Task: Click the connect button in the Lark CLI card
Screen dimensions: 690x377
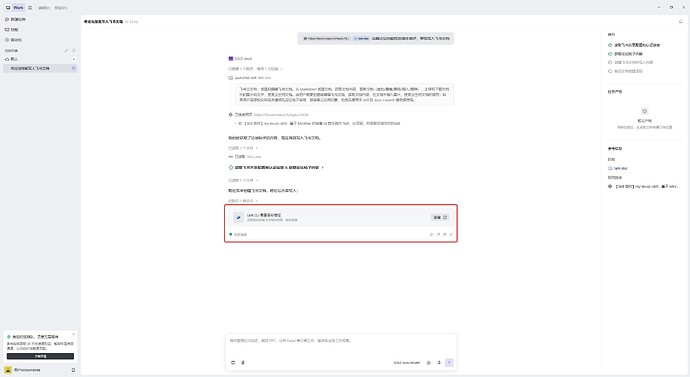Action: [440, 217]
